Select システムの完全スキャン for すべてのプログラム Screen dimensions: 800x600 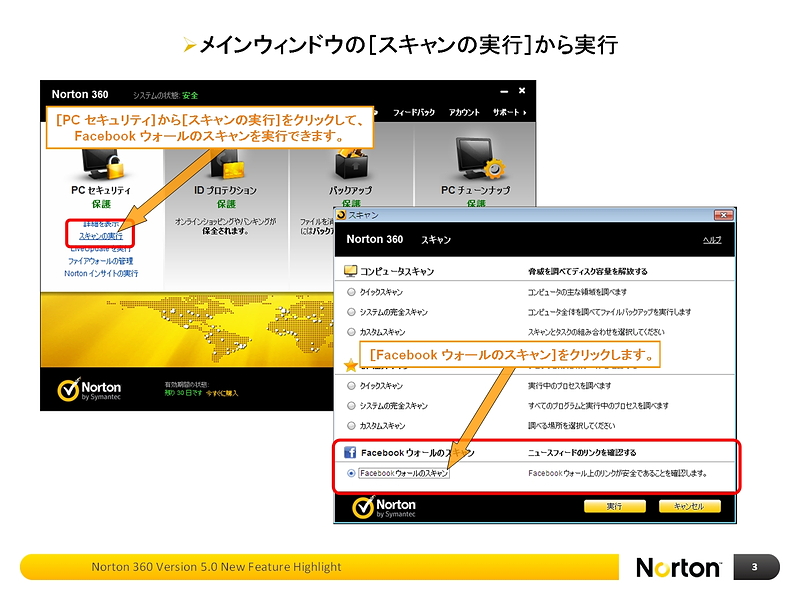351,406
